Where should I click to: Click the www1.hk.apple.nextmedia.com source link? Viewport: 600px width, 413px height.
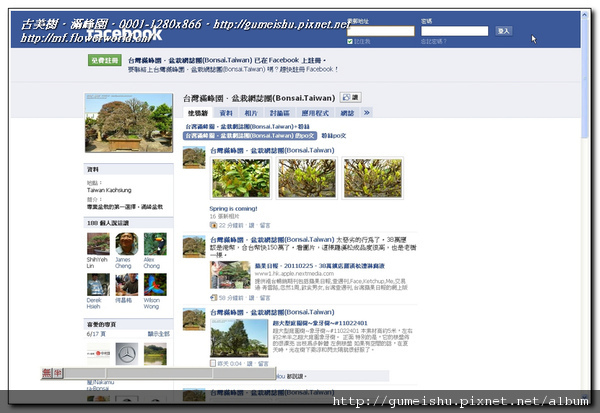(x=294, y=273)
